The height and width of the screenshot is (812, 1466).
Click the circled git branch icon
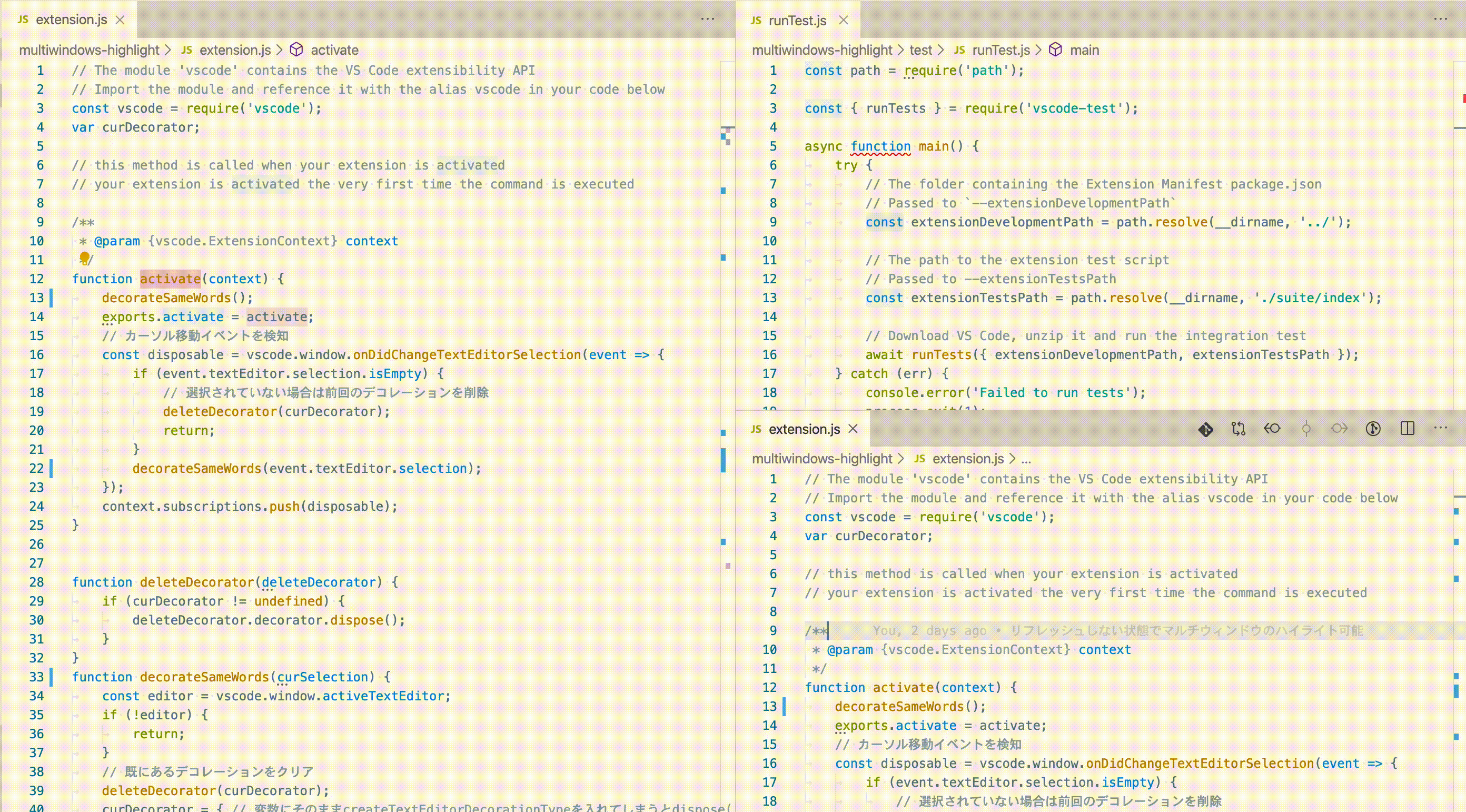[1373, 429]
